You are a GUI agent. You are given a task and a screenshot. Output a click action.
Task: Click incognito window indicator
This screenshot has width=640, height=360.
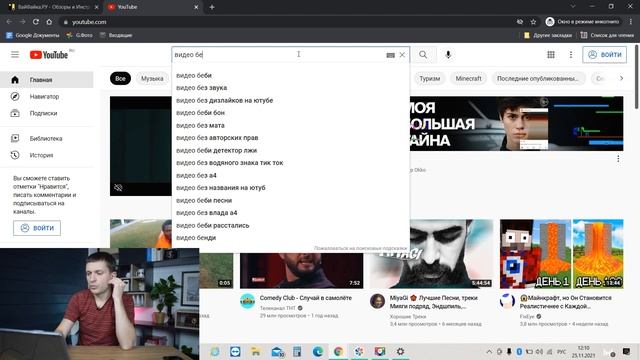tap(582, 22)
